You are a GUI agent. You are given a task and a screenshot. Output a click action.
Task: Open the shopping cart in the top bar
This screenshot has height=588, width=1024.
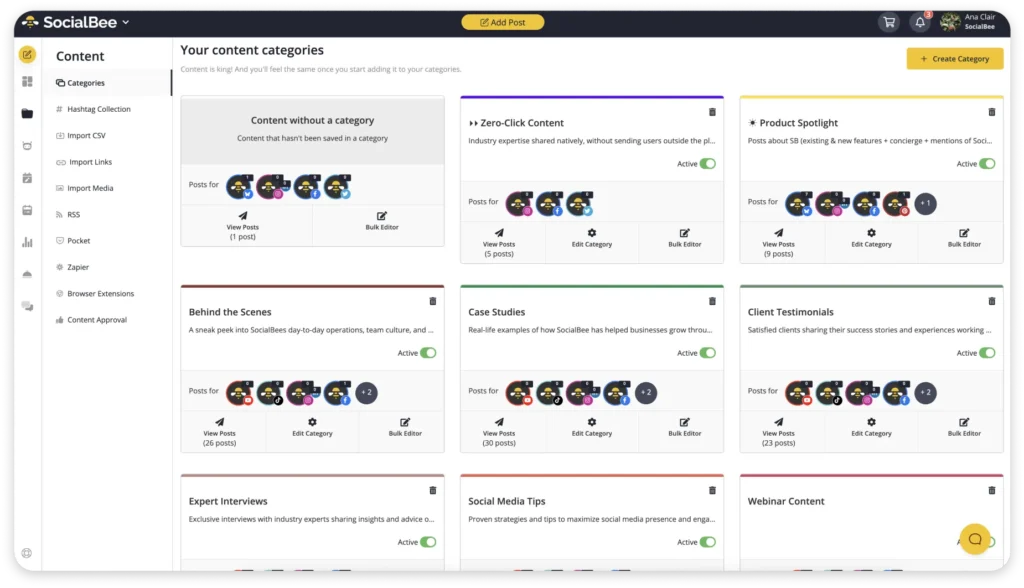[888, 21]
